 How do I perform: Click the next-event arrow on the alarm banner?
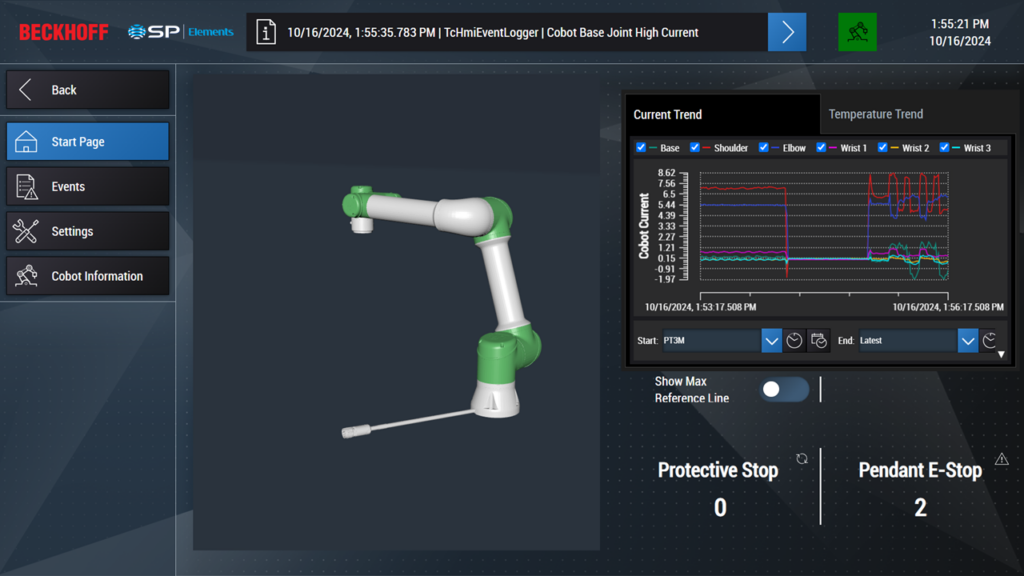787,32
